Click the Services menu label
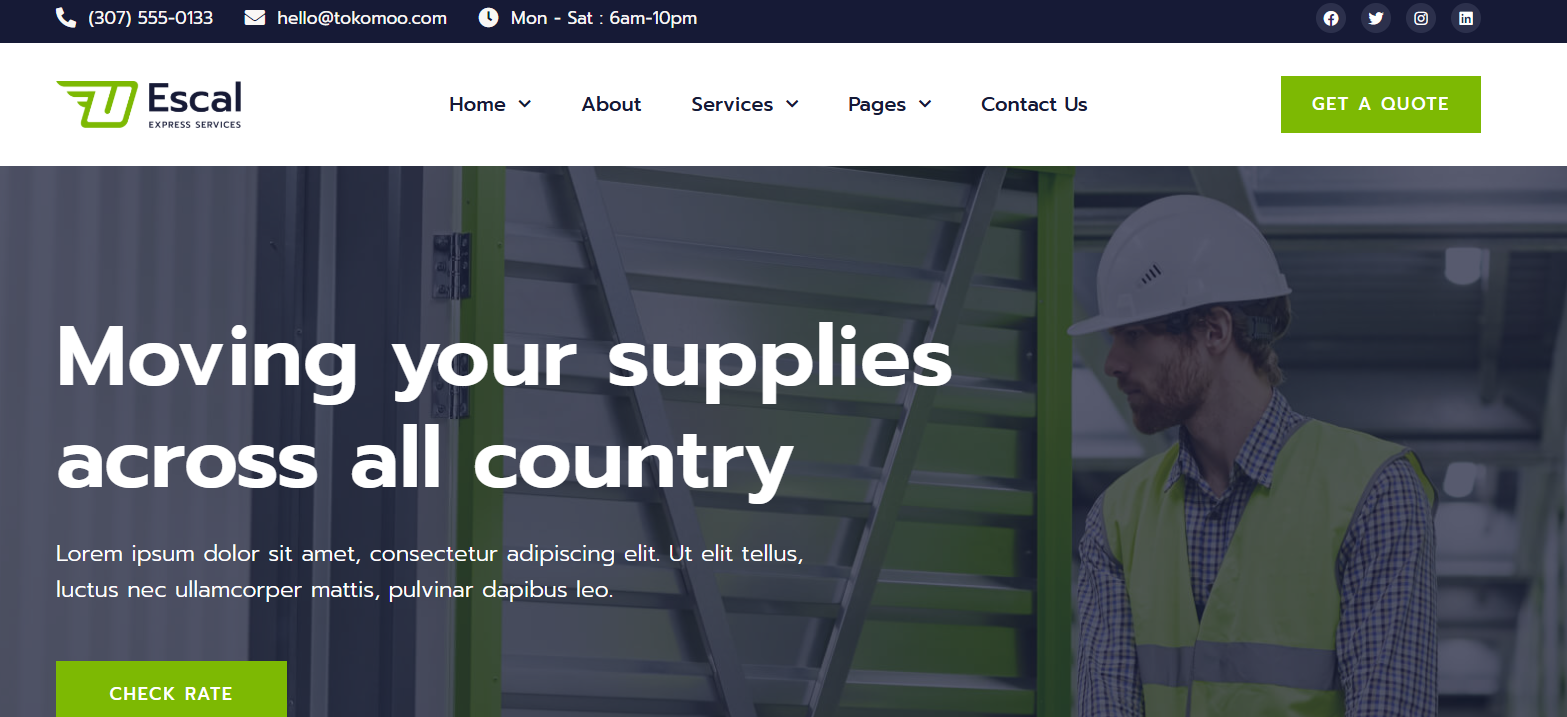 click(x=732, y=104)
